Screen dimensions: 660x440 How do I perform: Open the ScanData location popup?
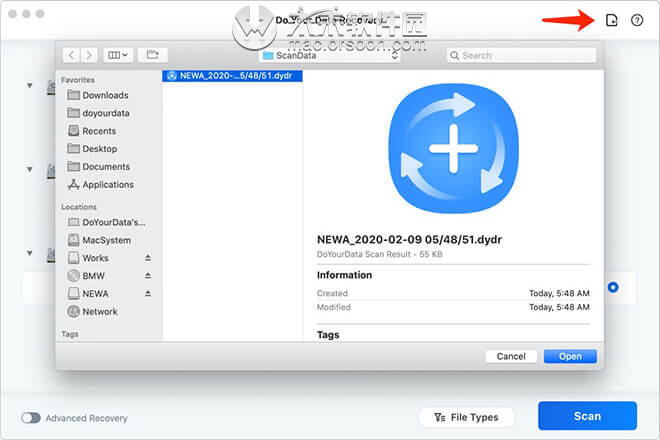coord(329,55)
